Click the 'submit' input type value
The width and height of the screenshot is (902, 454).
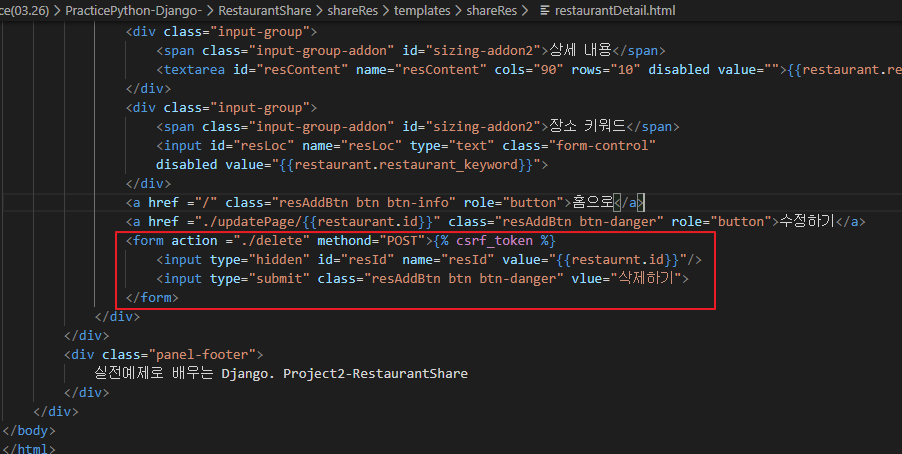279,278
